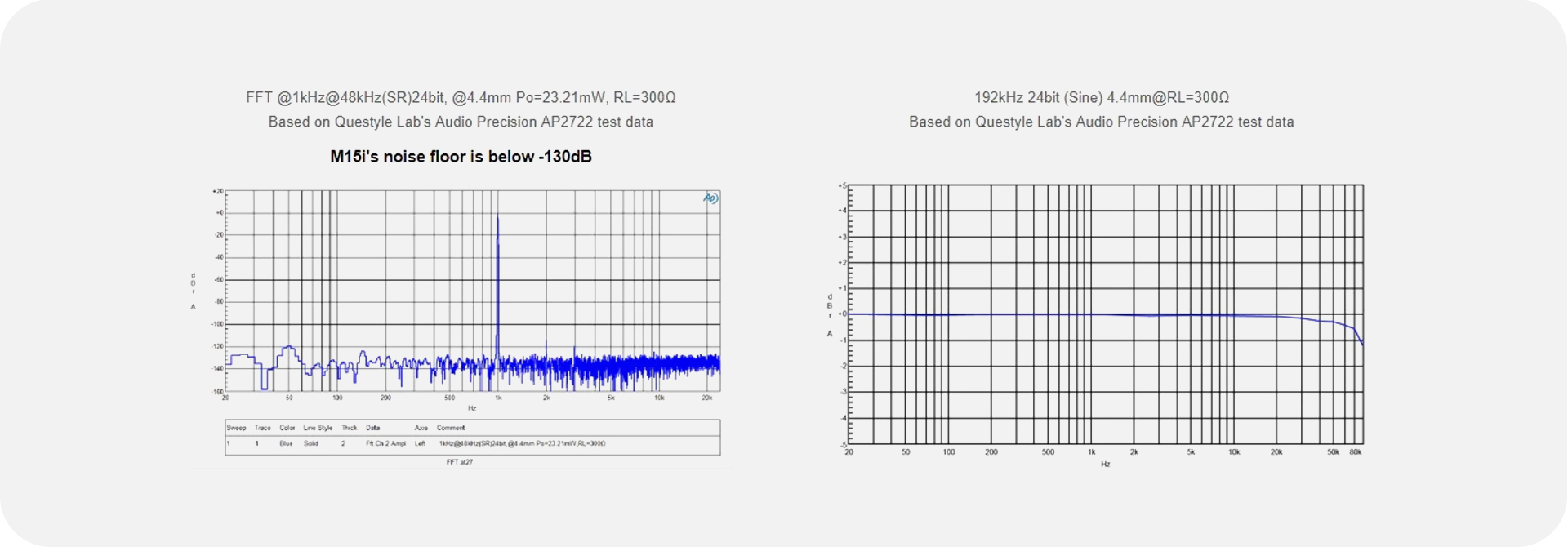1568x547 pixels.
Task: Click "M15i's noise floor is below -130dB" heading
Action: point(461,157)
